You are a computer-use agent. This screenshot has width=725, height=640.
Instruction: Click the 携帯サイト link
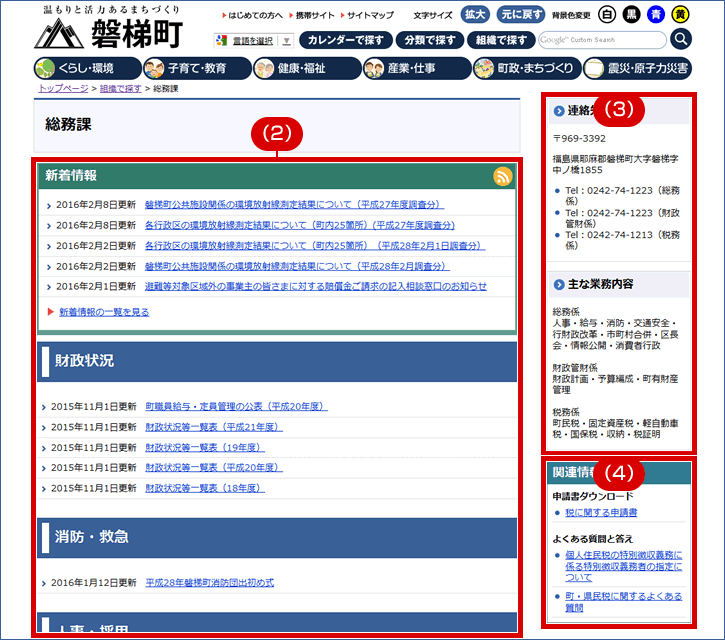tap(315, 15)
